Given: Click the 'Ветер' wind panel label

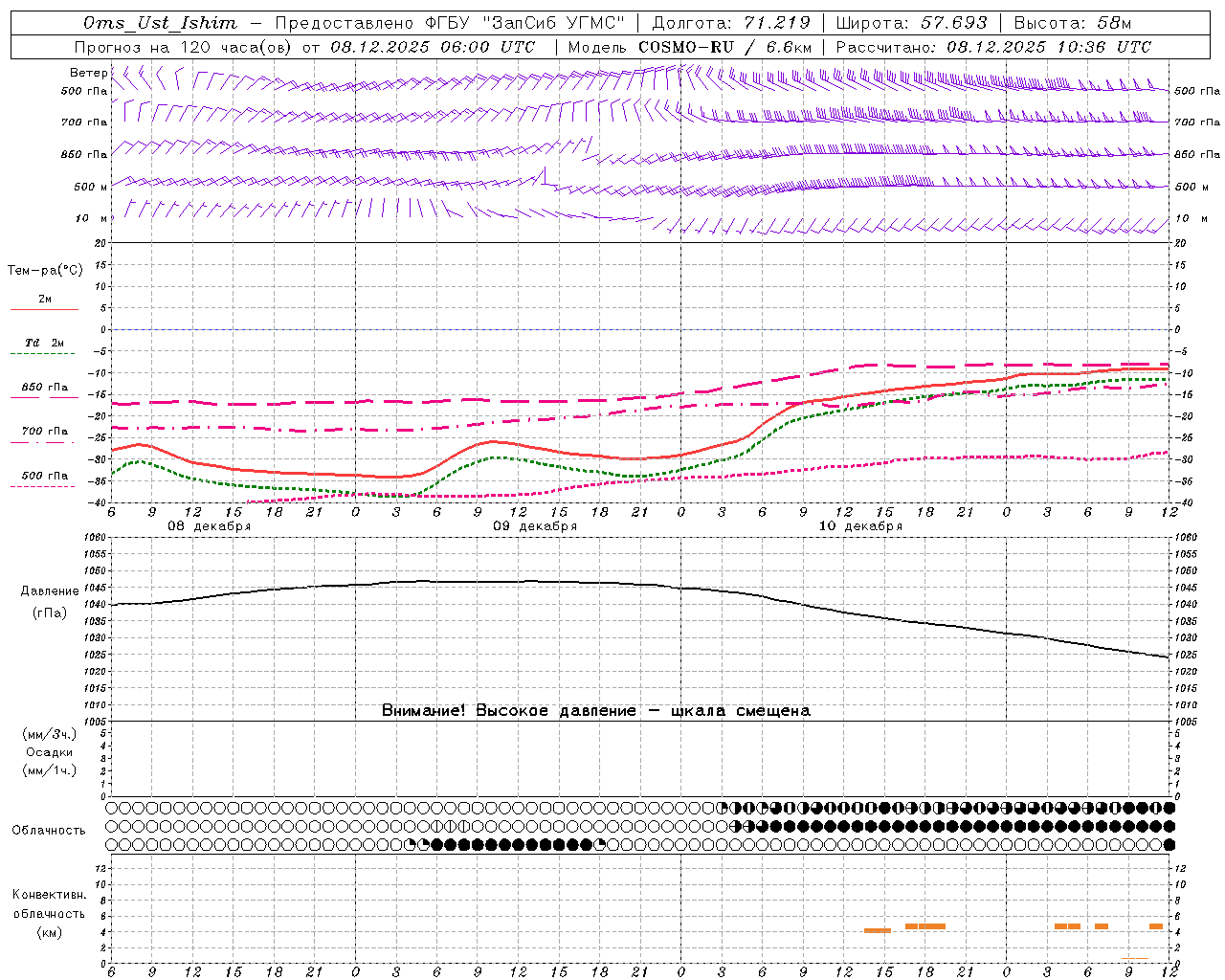Looking at the screenshot, I should tap(88, 73).
